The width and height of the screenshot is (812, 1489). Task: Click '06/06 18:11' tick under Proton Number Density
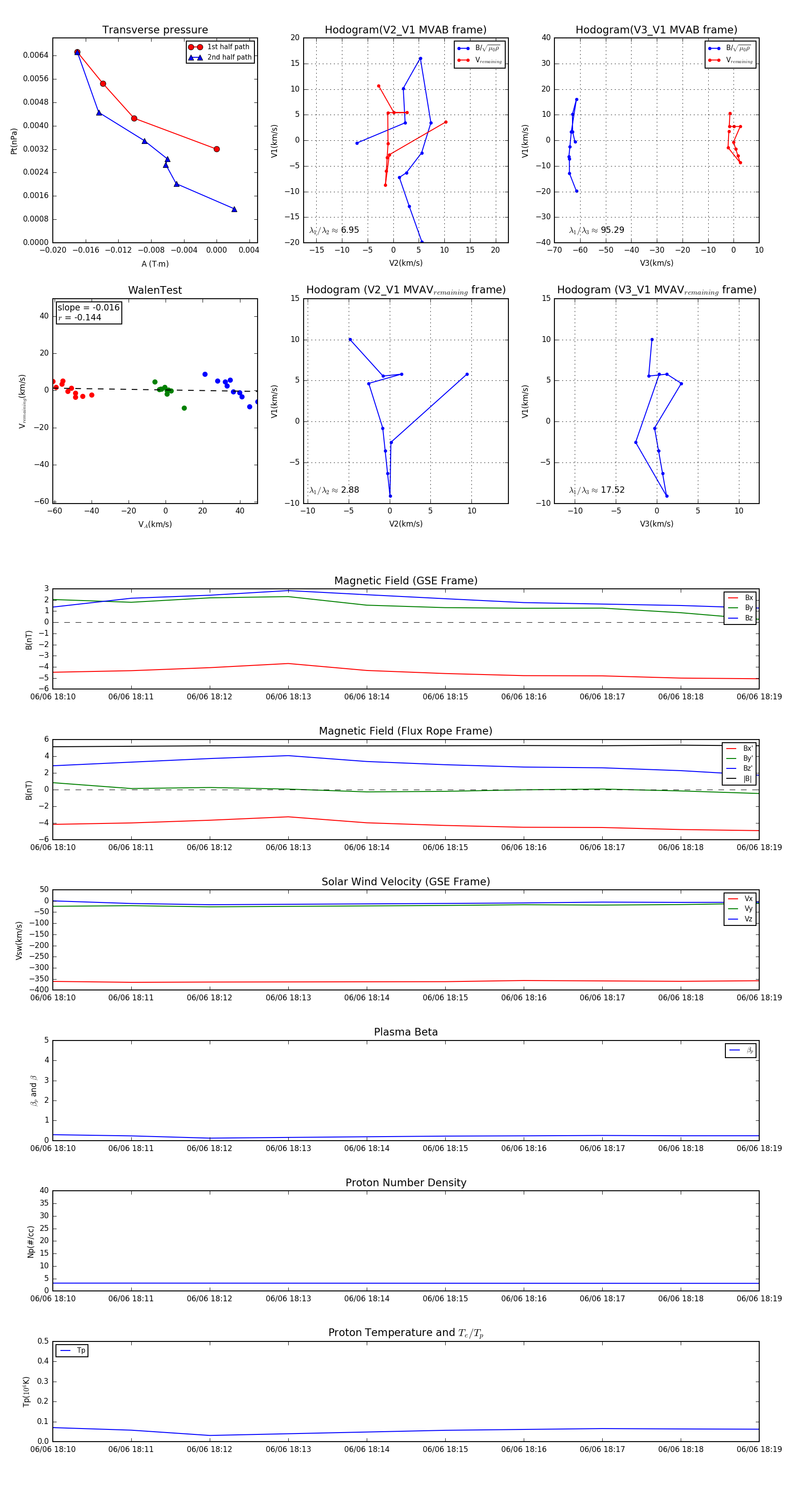click(x=131, y=1299)
